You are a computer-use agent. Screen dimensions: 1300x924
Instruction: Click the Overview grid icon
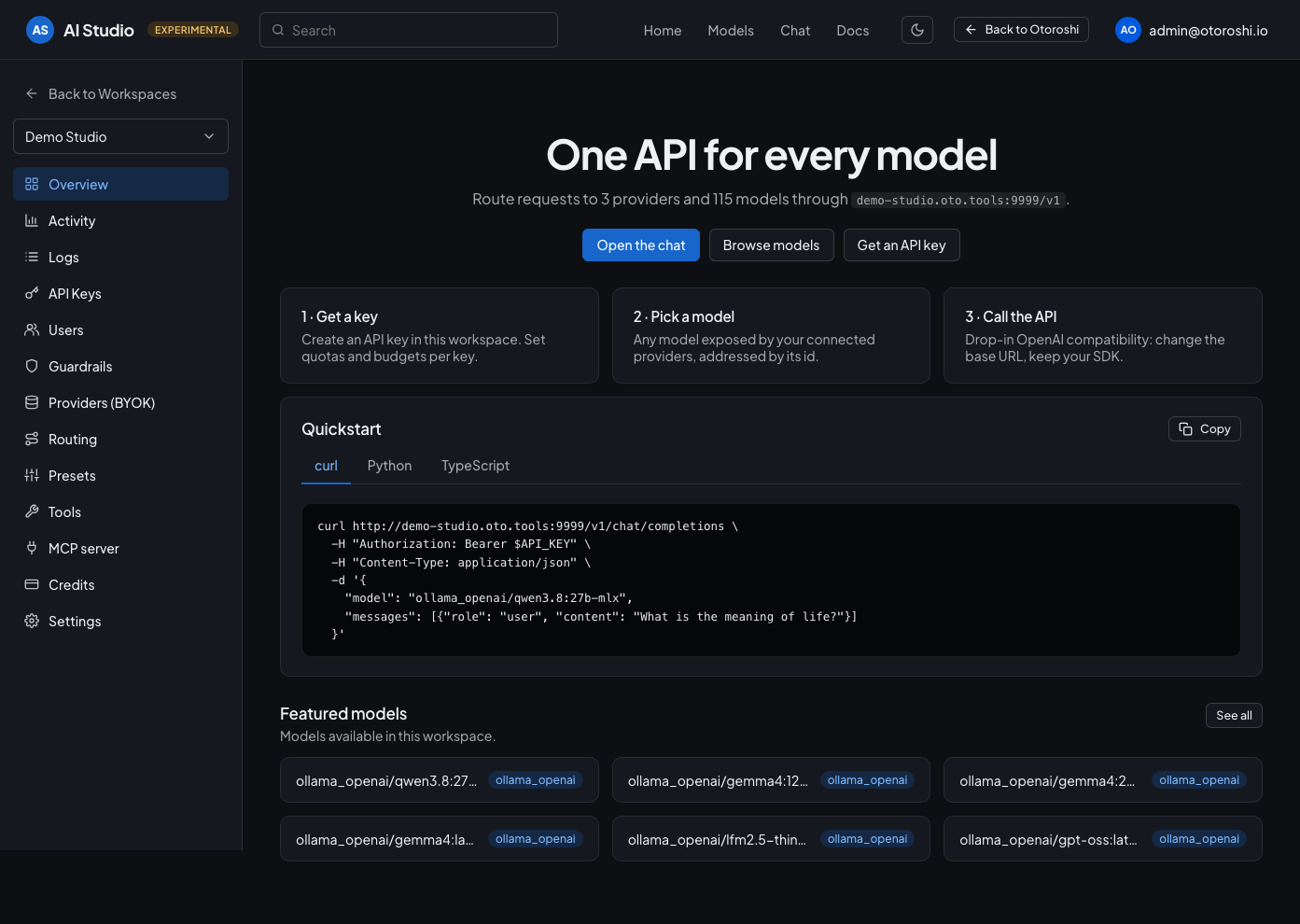pyautogui.click(x=32, y=184)
